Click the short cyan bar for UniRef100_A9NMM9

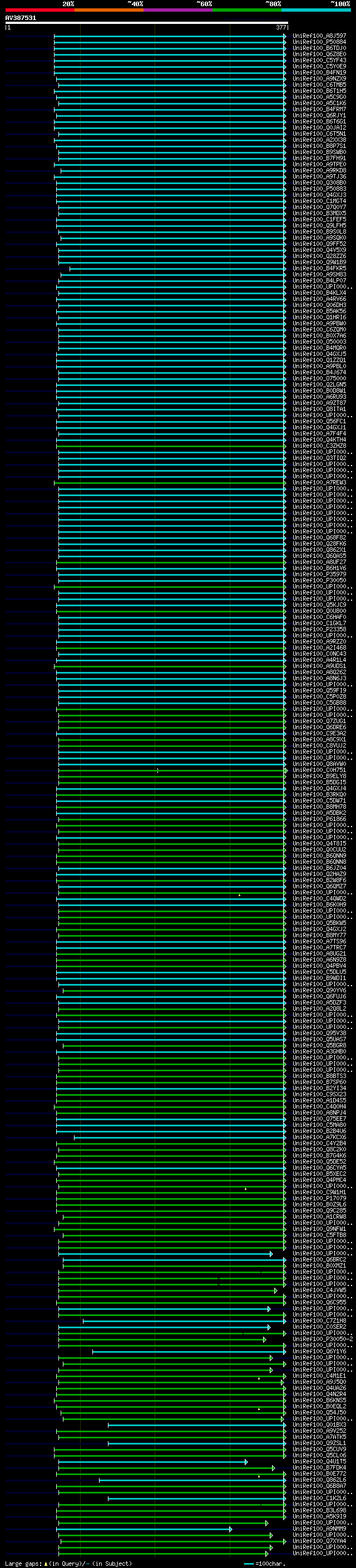coord(145,1529)
